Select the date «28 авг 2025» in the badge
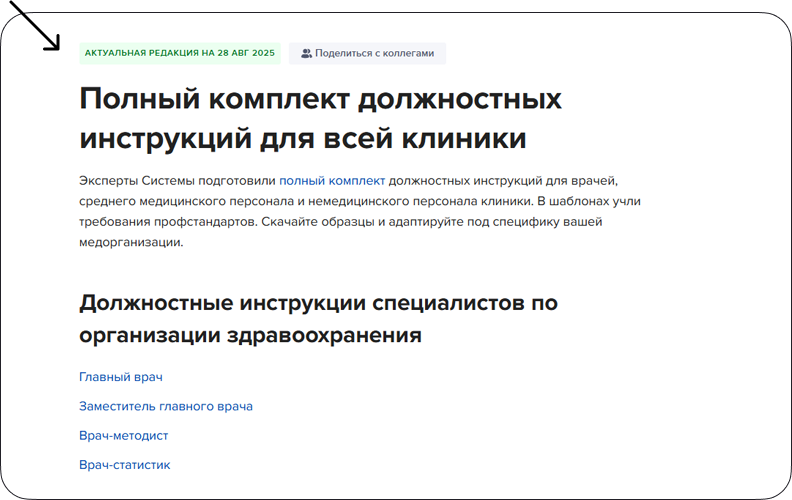Screen dimensions: 792x500 (246, 53)
